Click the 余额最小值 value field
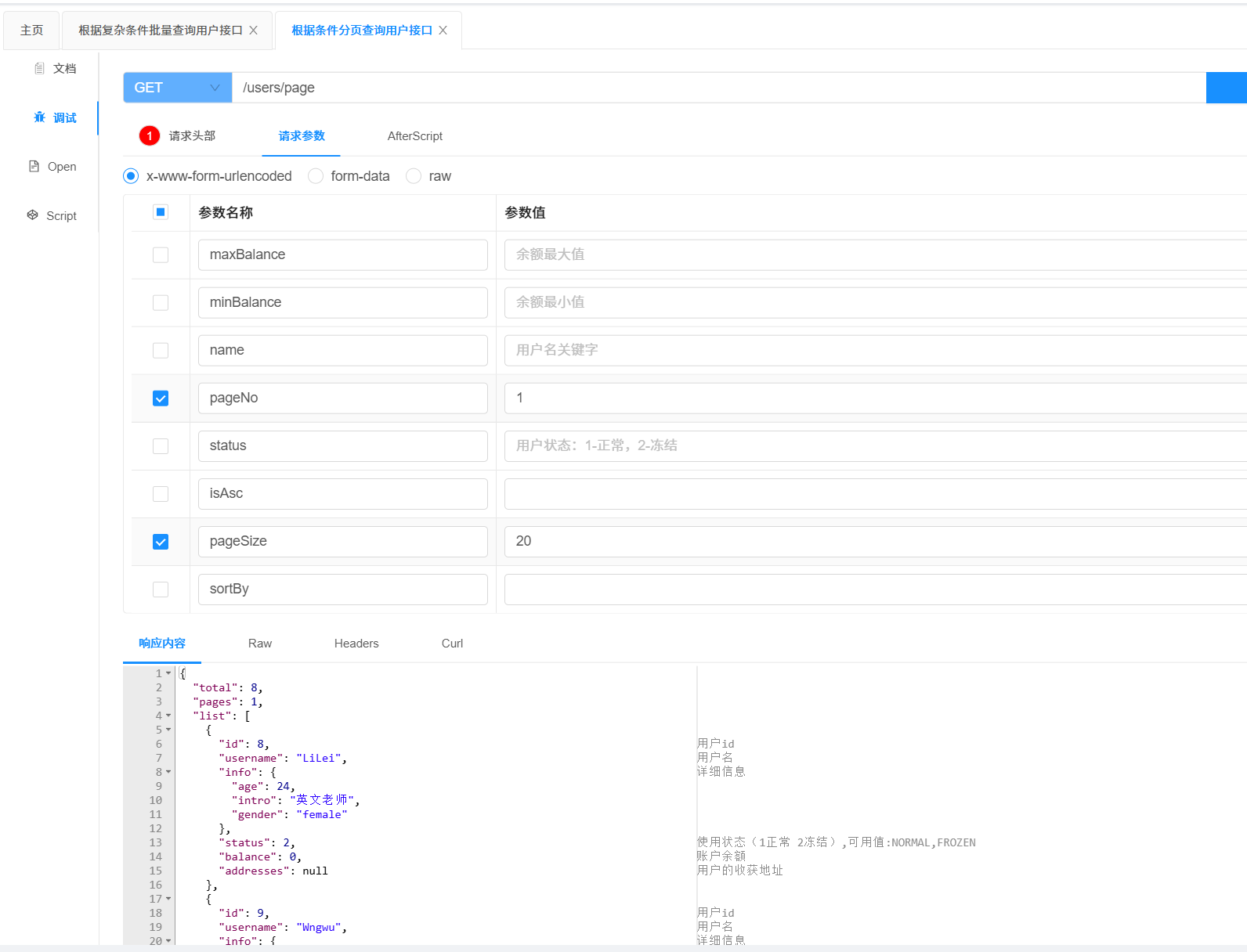The image size is (1247, 952). (x=876, y=302)
